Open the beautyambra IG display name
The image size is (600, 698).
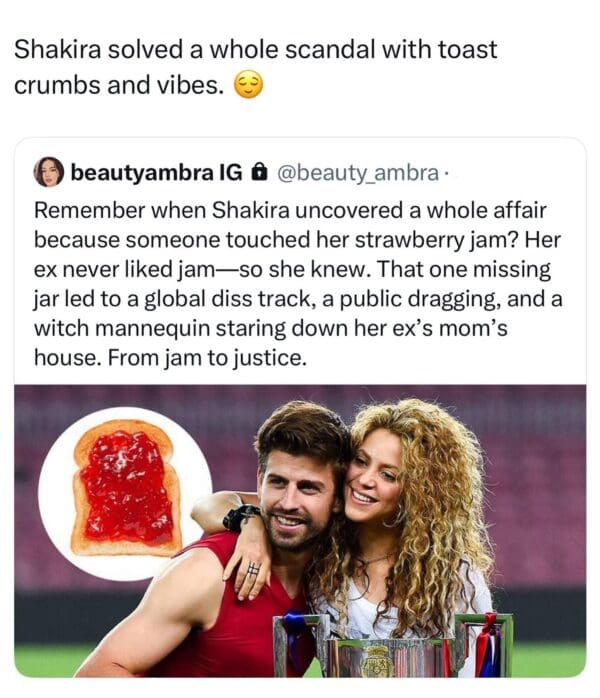(x=155, y=173)
